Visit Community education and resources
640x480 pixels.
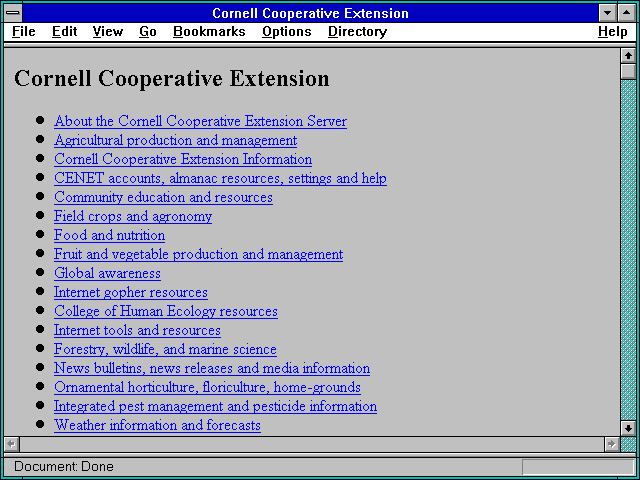[x=163, y=197]
